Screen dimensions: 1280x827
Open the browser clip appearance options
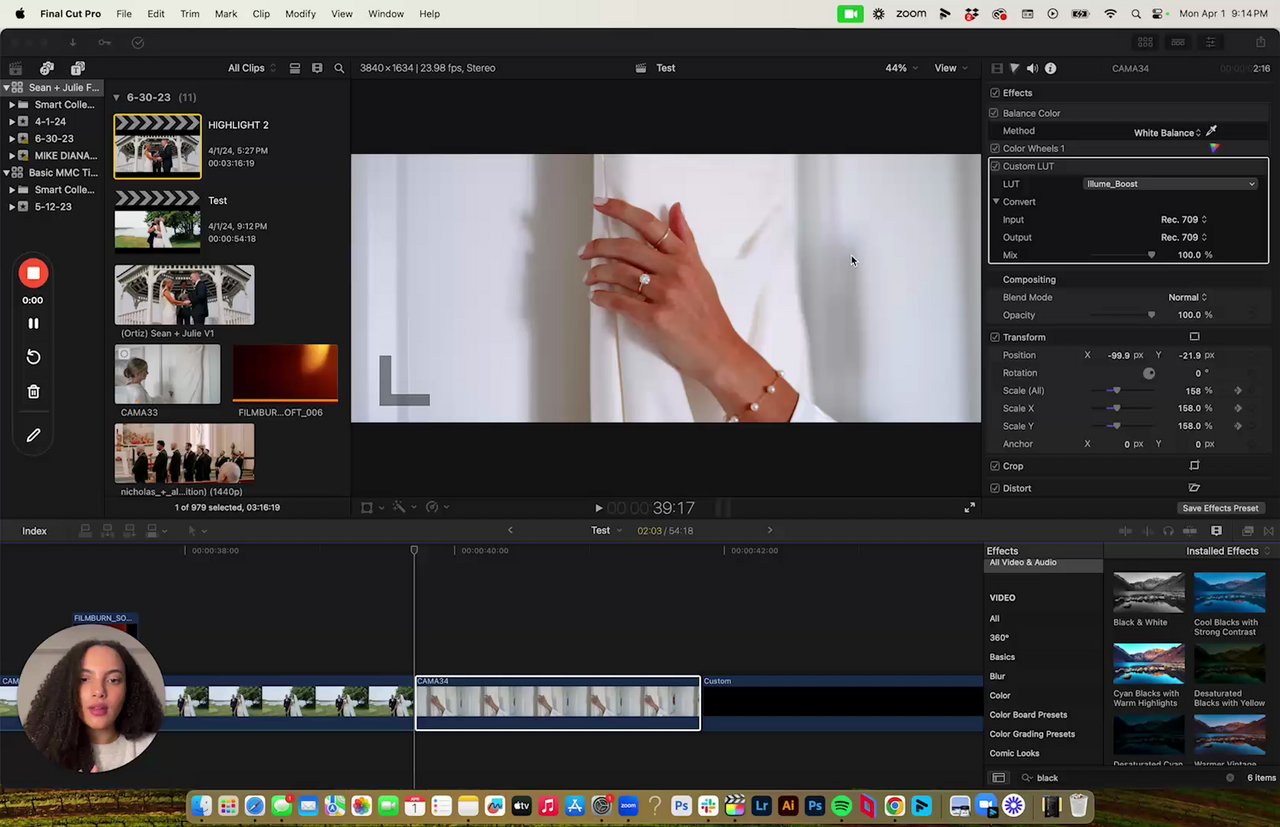point(317,68)
